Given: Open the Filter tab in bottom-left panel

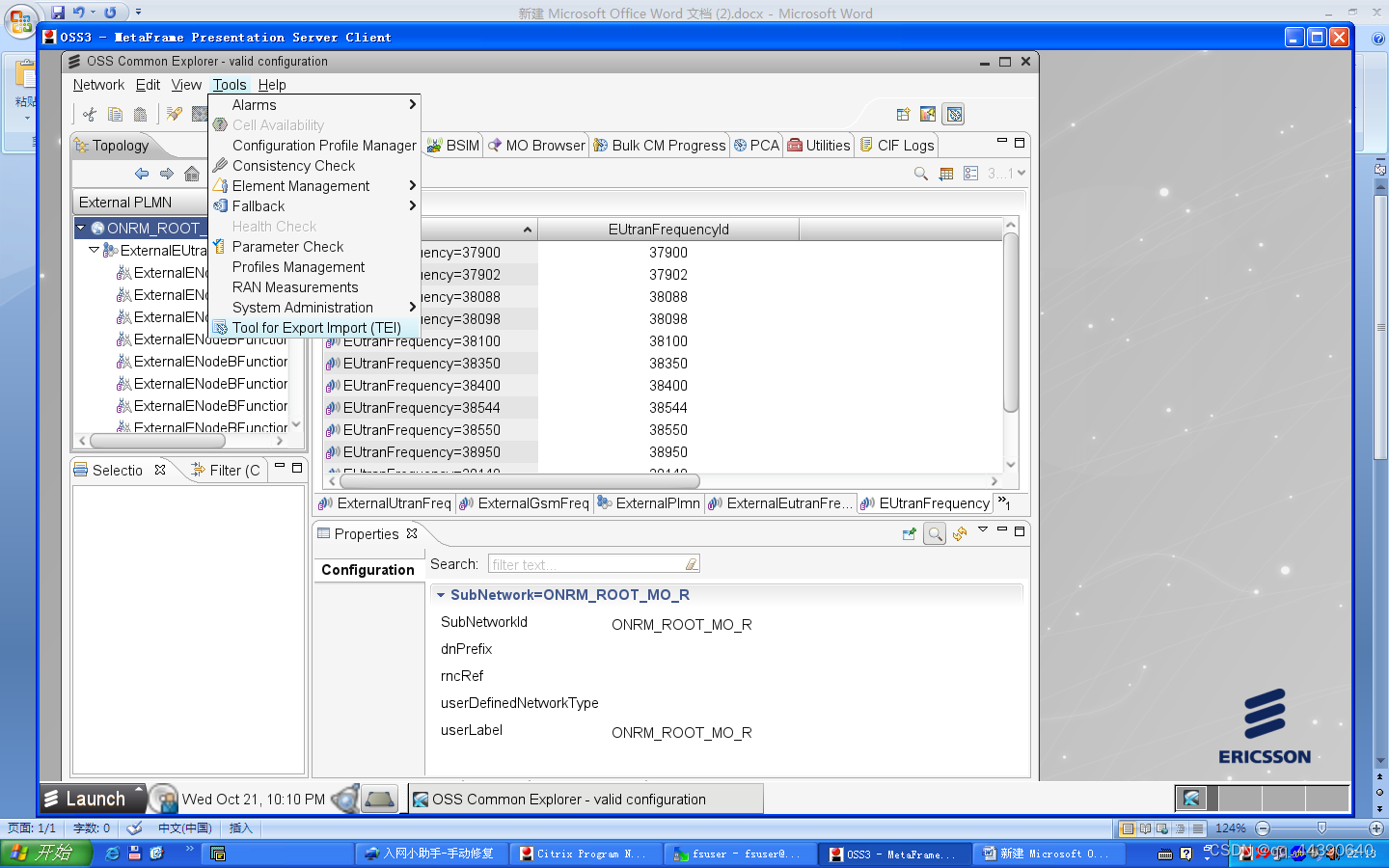Looking at the screenshot, I should (226, 470).
